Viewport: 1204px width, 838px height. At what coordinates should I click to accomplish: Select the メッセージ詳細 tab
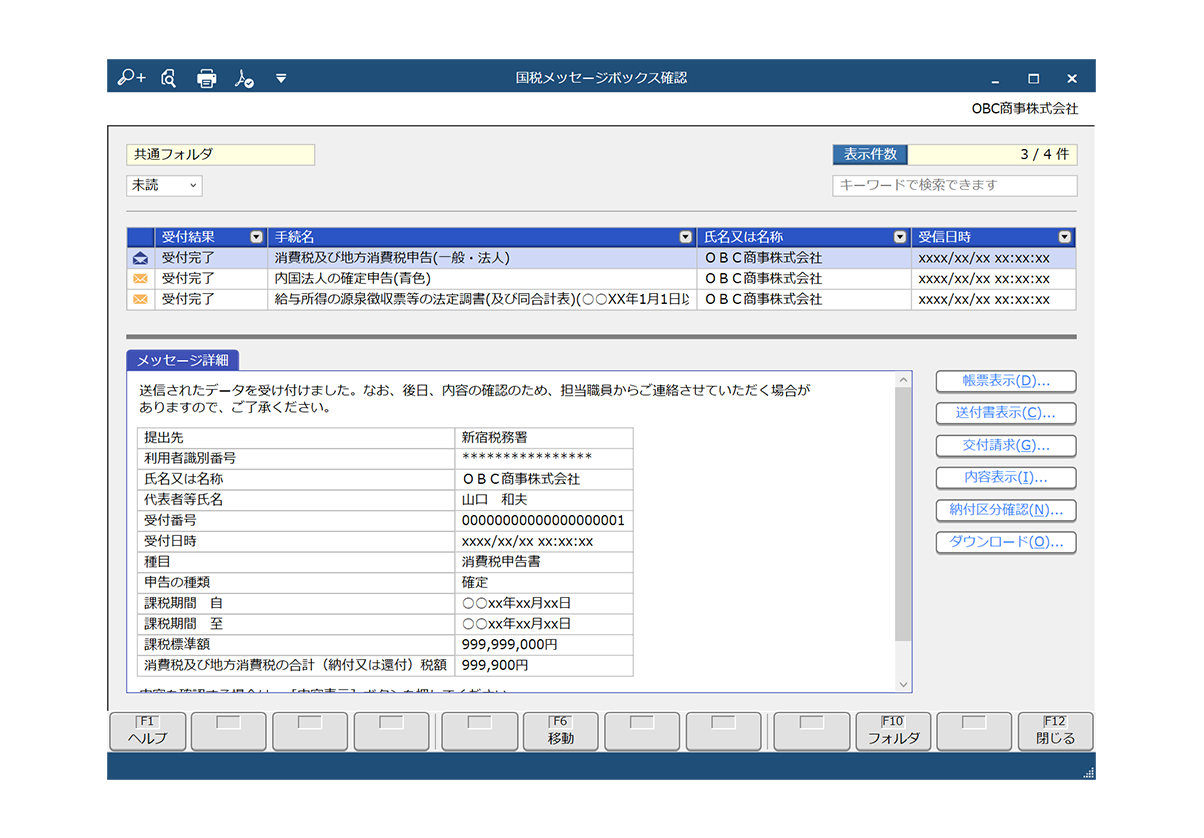coord(182,361)
